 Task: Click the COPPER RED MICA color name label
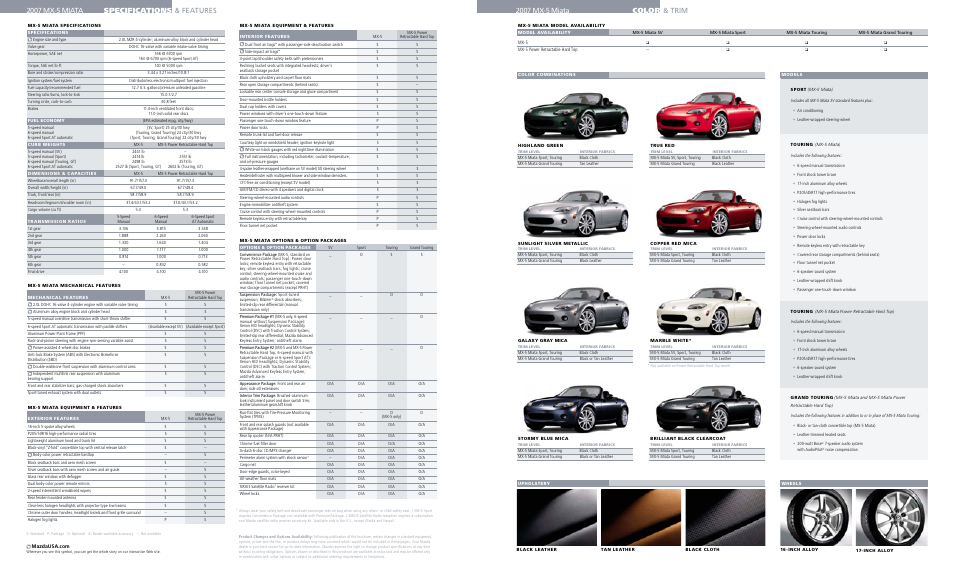[673, 243]
